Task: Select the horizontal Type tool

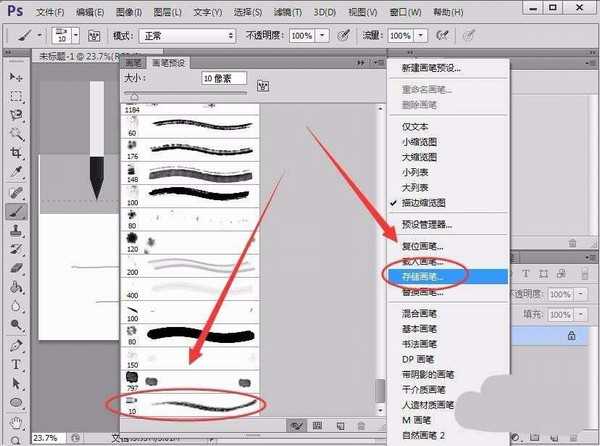Action: tap(16, 363)
